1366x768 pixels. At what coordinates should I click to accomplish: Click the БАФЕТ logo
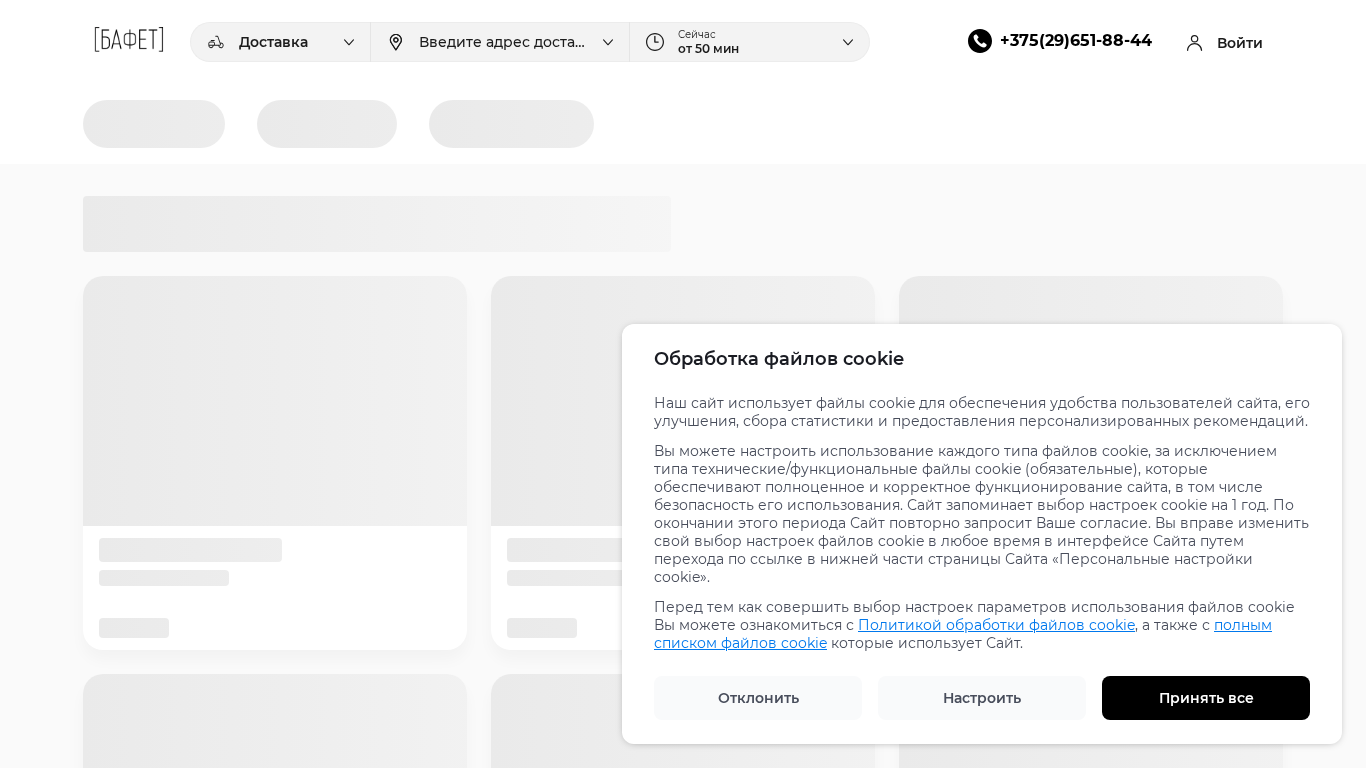(x=129, y=41)
